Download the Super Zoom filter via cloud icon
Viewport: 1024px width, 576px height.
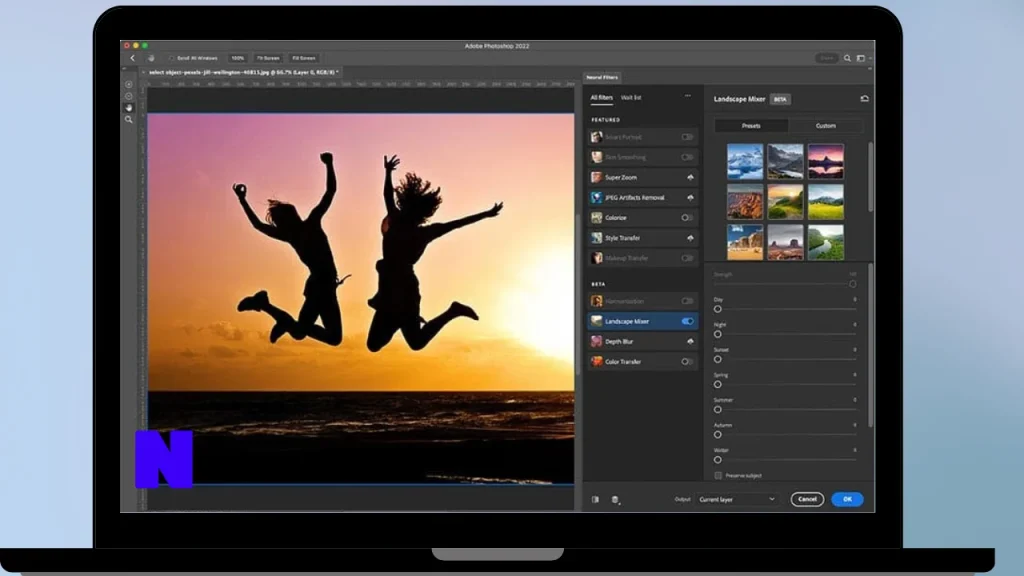click(690, 178)
